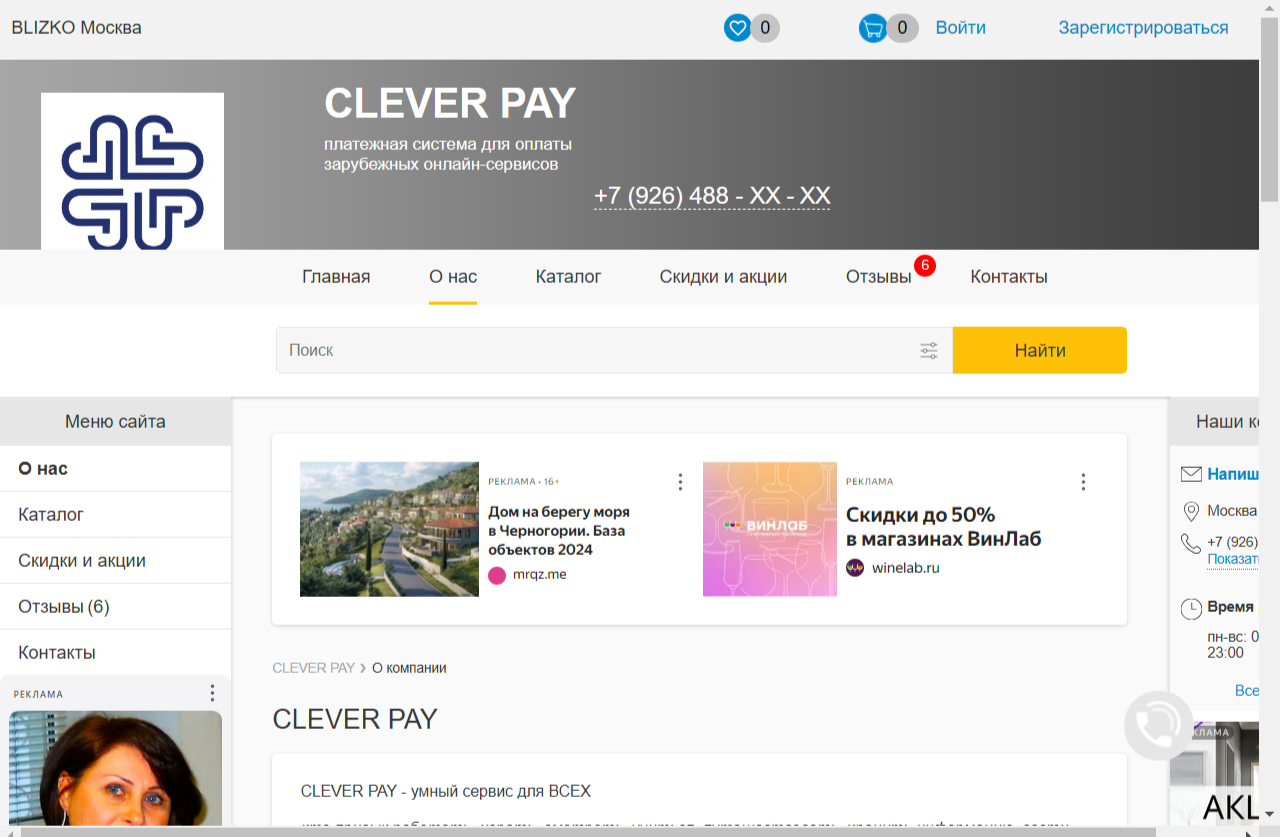
Task: Open the shopping cart icon
Action: [x=873, y=28]
